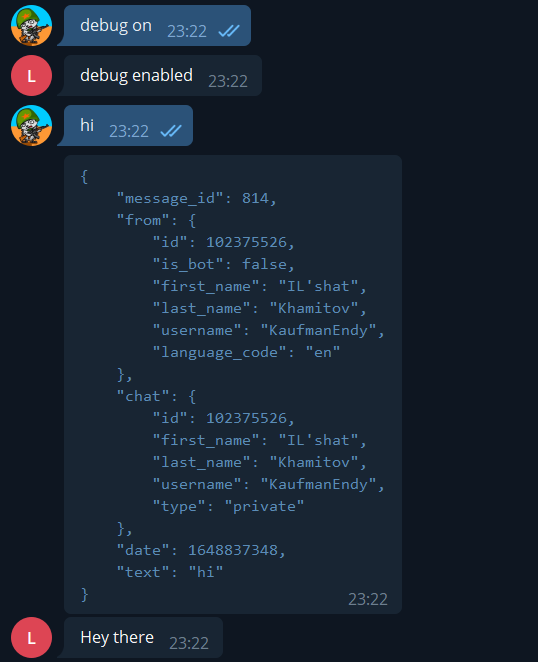Click the double-check read mark on "hi"
The width and height of the screenshot is (538, 662).
(x=171, y=131)
